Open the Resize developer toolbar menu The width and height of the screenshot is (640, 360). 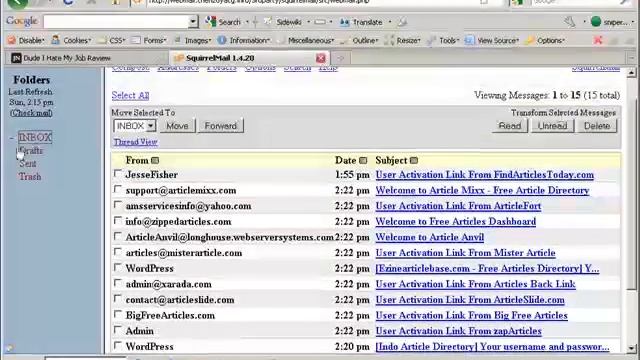tap(403, 40)
